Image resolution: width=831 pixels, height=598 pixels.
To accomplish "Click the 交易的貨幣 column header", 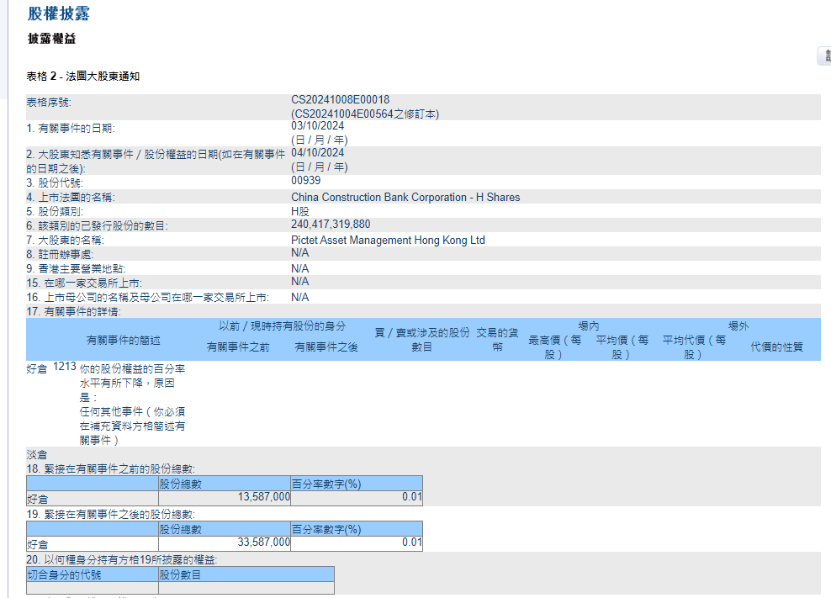I will click(x=497, y=340).
